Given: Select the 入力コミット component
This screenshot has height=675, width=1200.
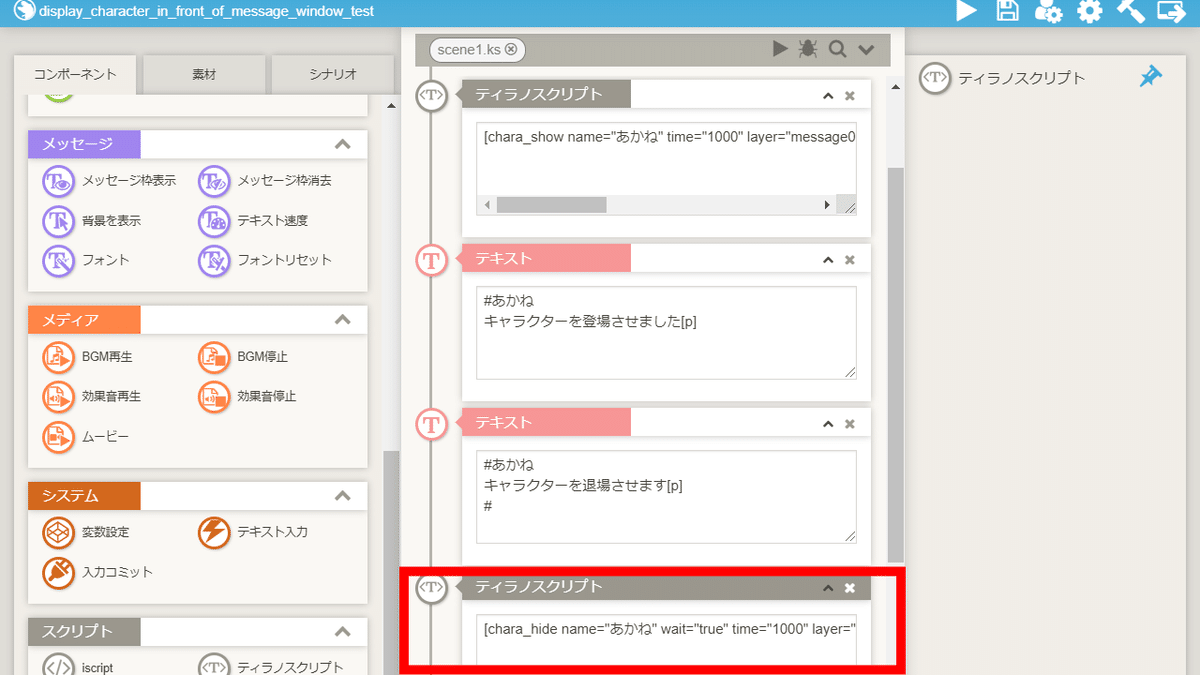Looking at the screenshot, I should coord(98,572).
